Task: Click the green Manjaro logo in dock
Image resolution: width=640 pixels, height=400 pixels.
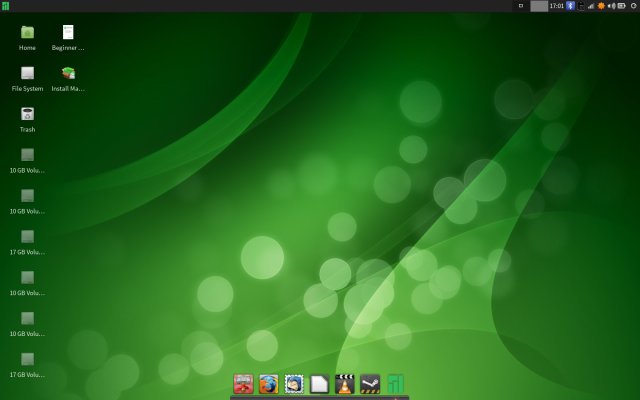Action: click(x=396, y=384)
